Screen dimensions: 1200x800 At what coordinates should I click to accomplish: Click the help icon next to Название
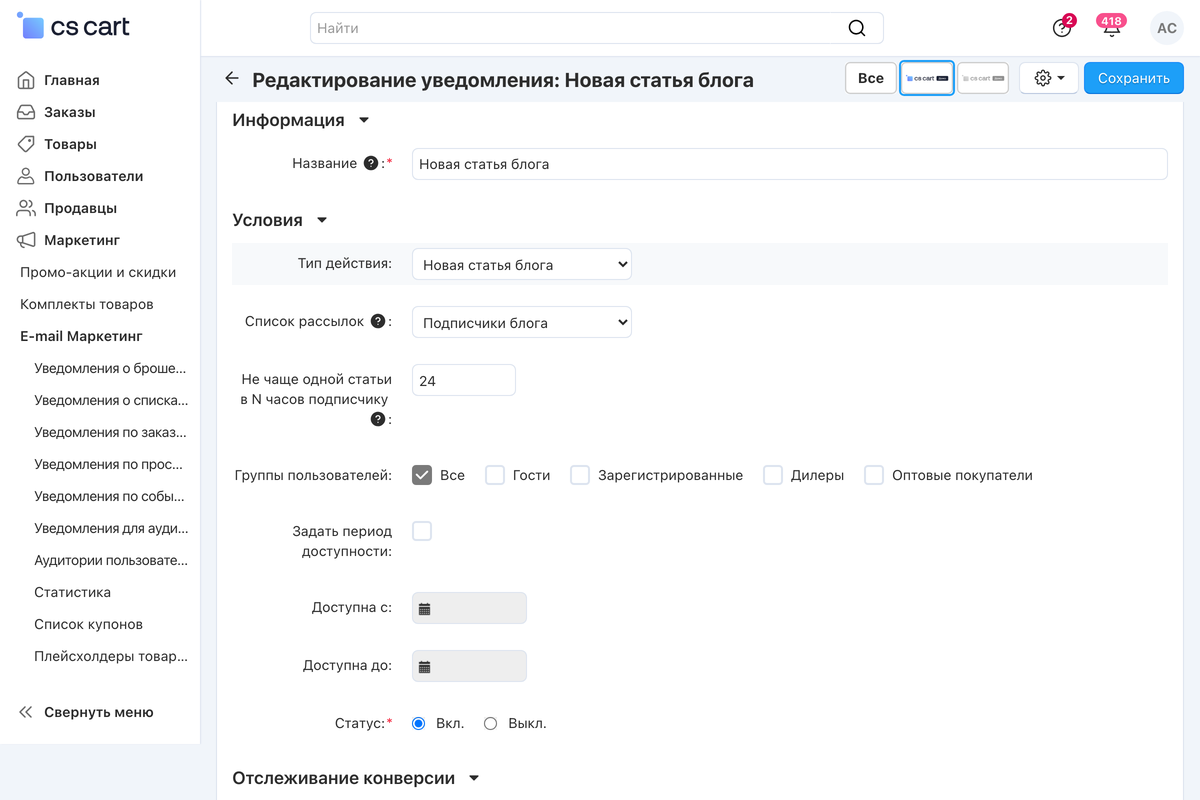[371, 163]
